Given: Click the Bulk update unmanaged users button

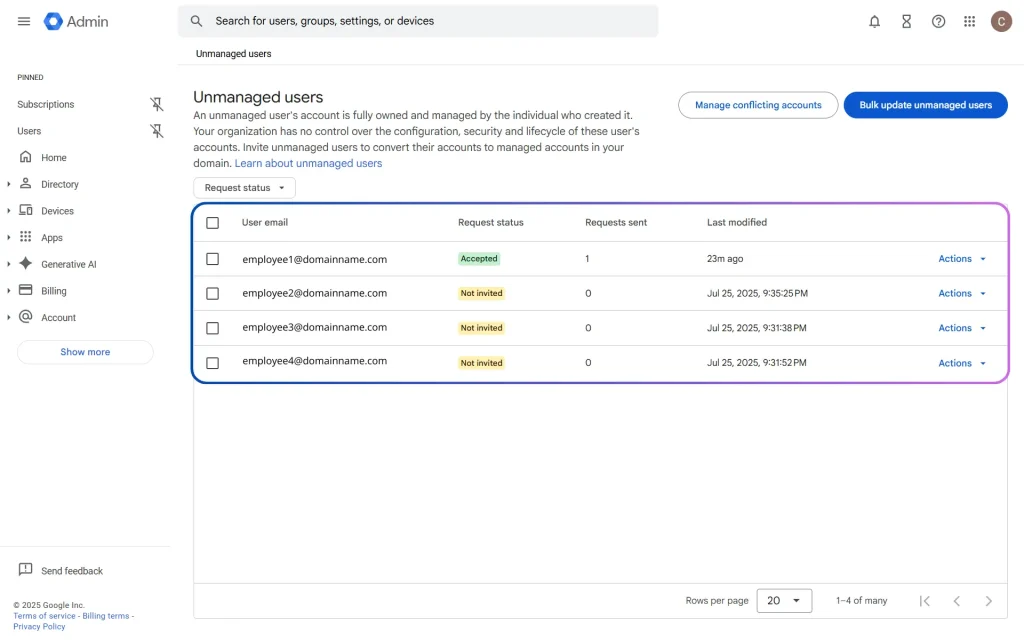Looking at the screenshot, I should pos(925,105).
